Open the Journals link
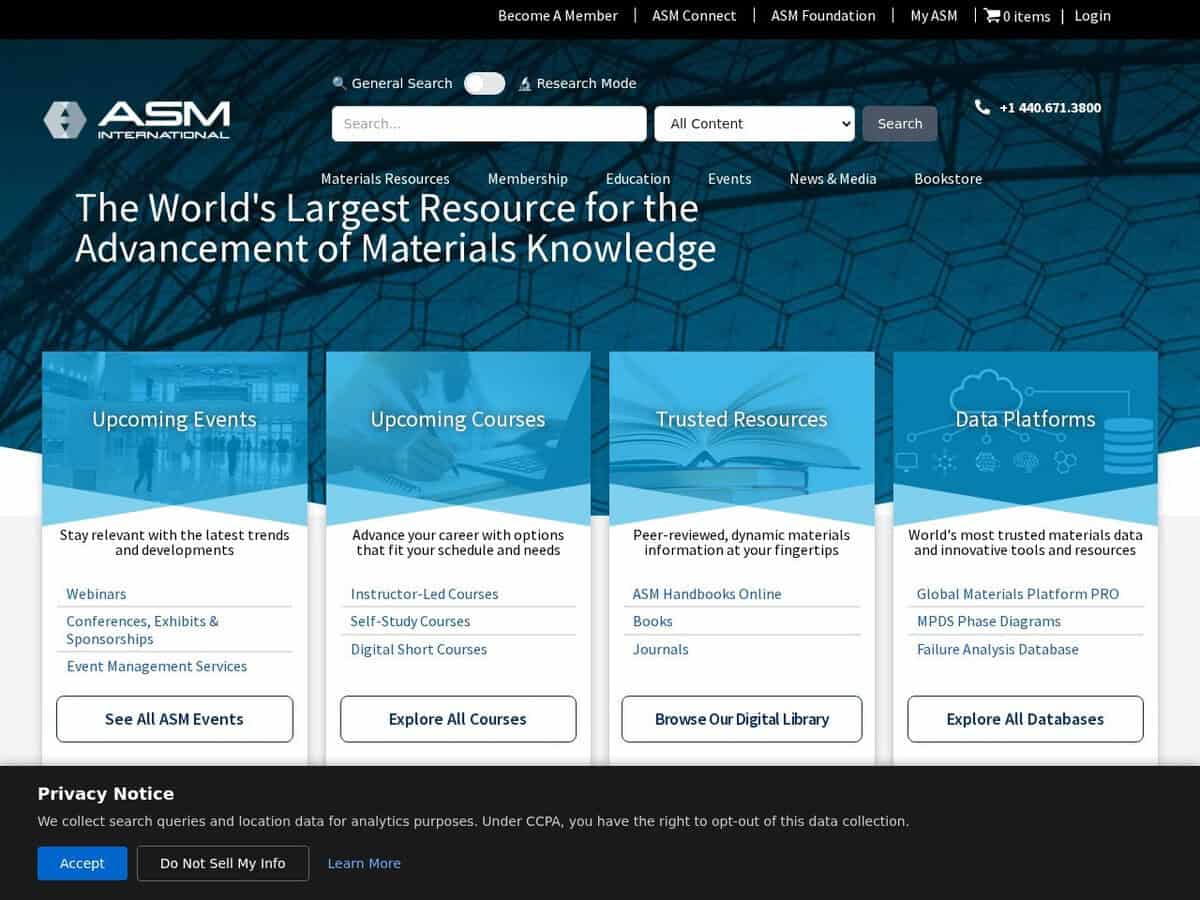The height and width of the screenshot is (900, 1200). (661, 649)
